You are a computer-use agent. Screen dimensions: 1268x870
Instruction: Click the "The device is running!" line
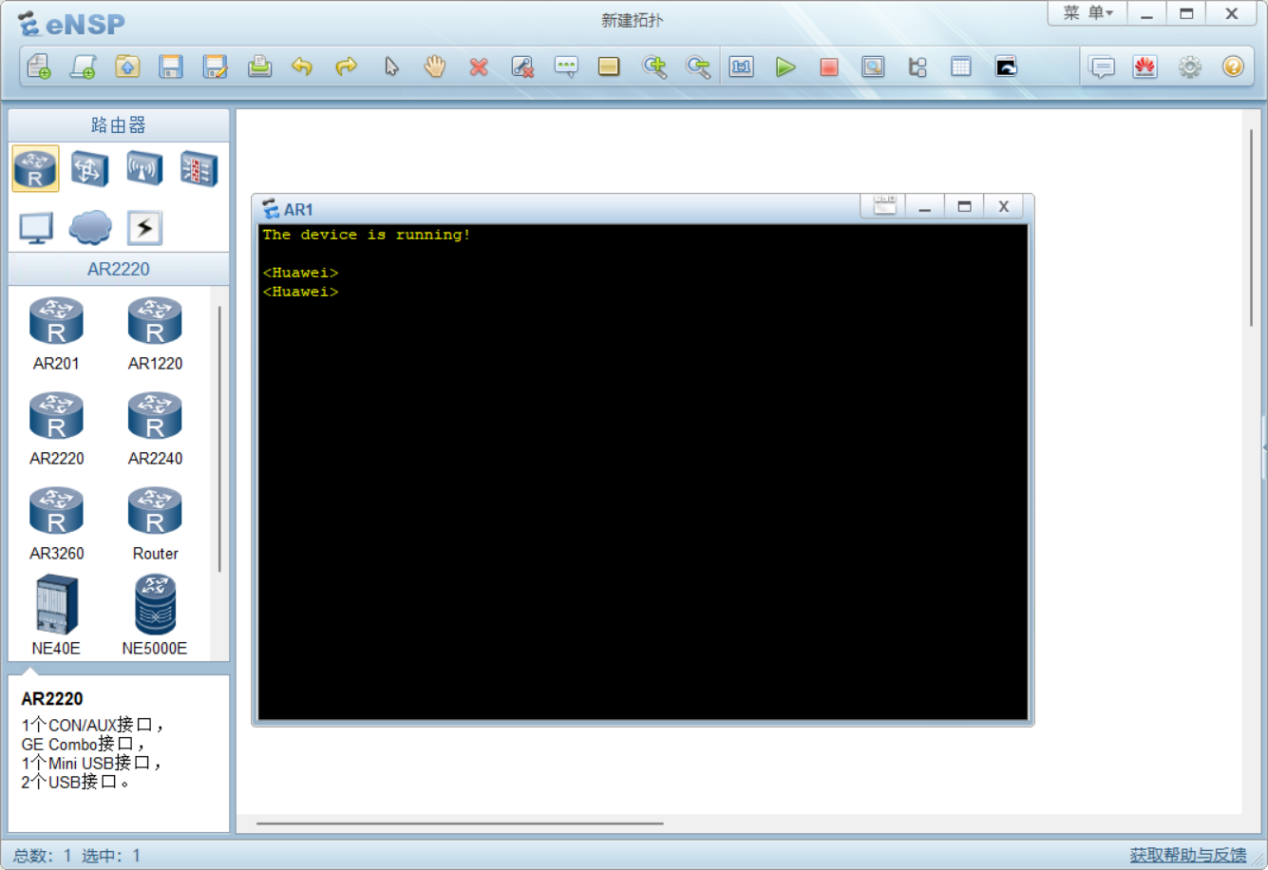point(366,235)
